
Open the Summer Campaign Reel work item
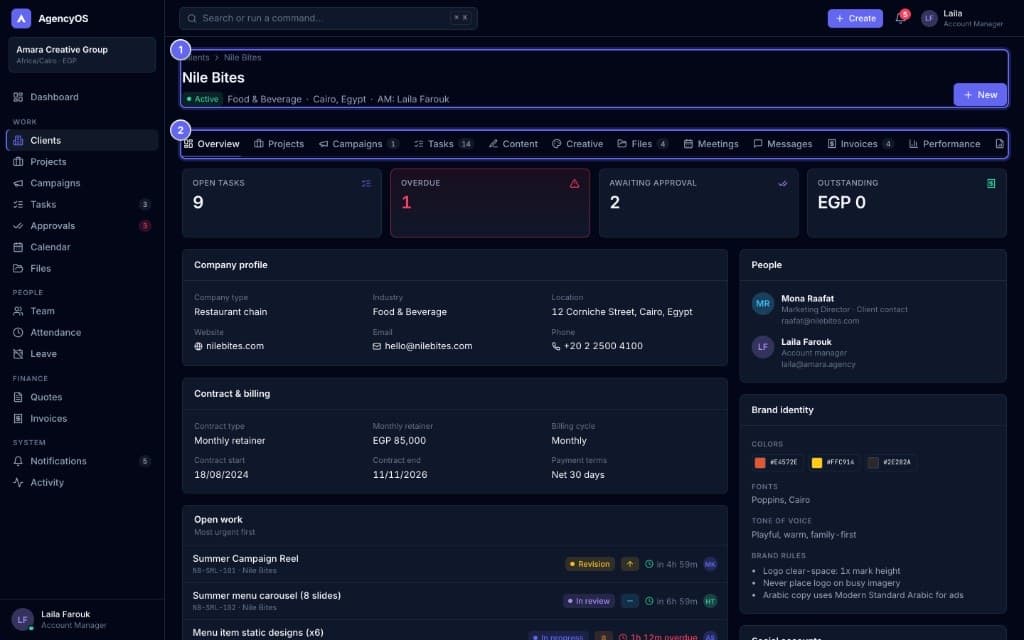[x=455, y=564]
